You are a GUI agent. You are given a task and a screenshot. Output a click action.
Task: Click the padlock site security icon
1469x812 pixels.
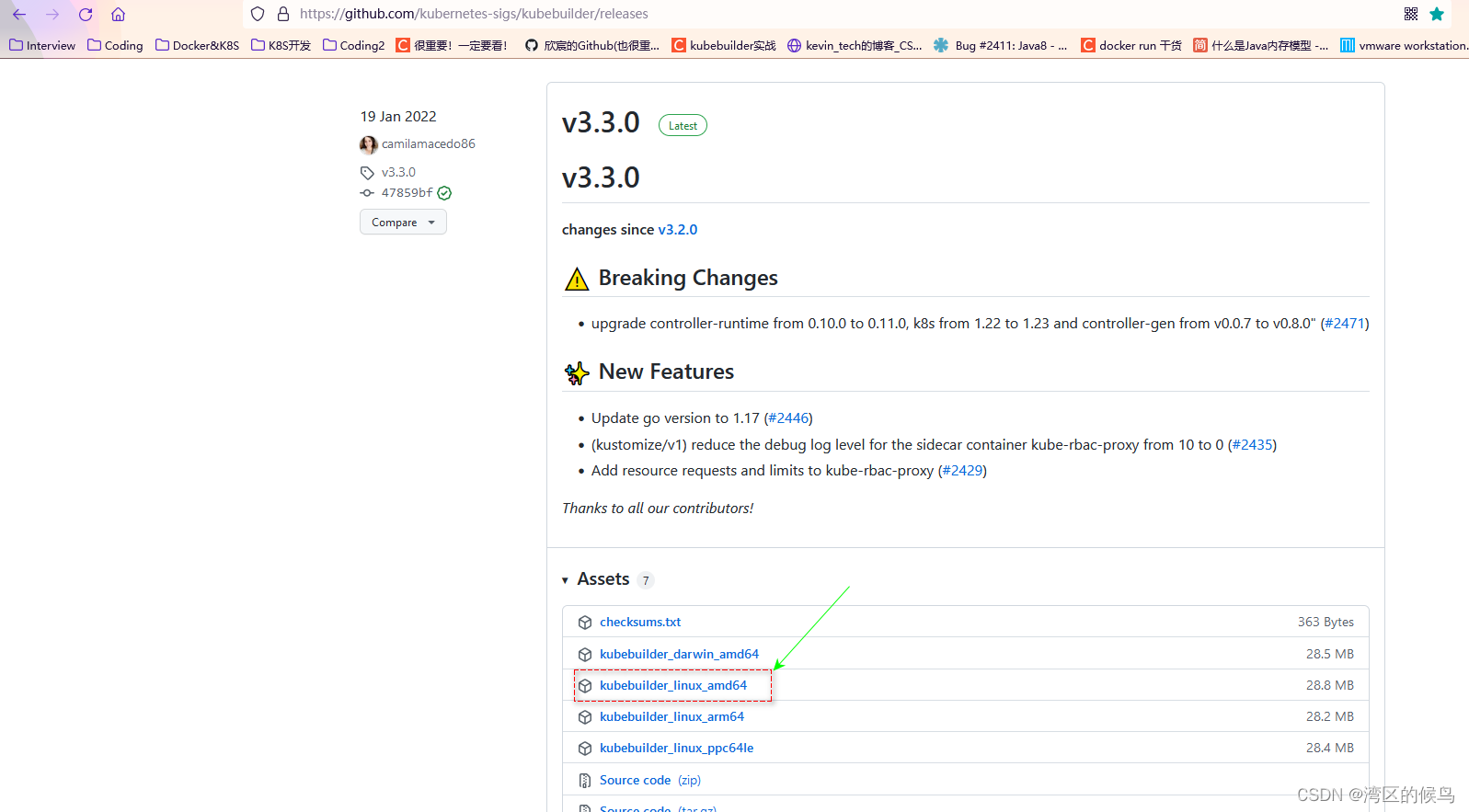(283, 14)
